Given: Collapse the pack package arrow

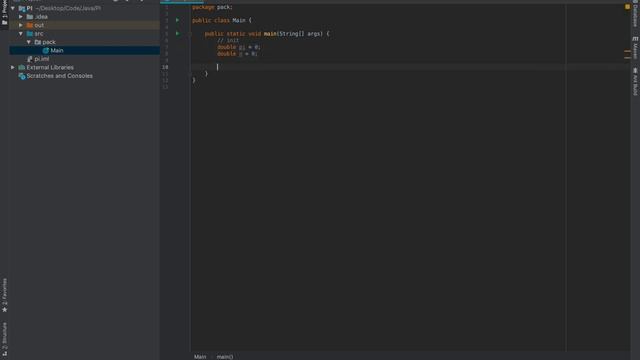Looking at the screenshot, I should point(29,42).
